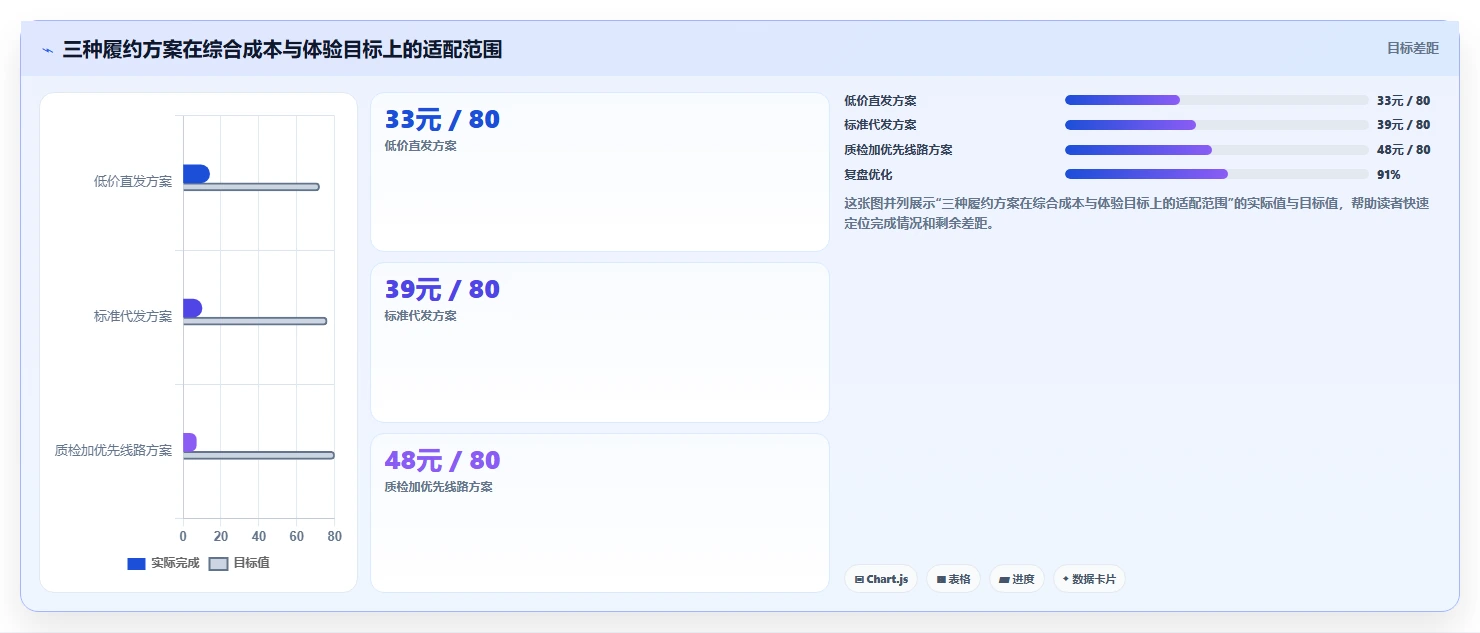The image size is (1480, 633).
Task: Click the actual bar for 标准代发方案
Action: 192,308
